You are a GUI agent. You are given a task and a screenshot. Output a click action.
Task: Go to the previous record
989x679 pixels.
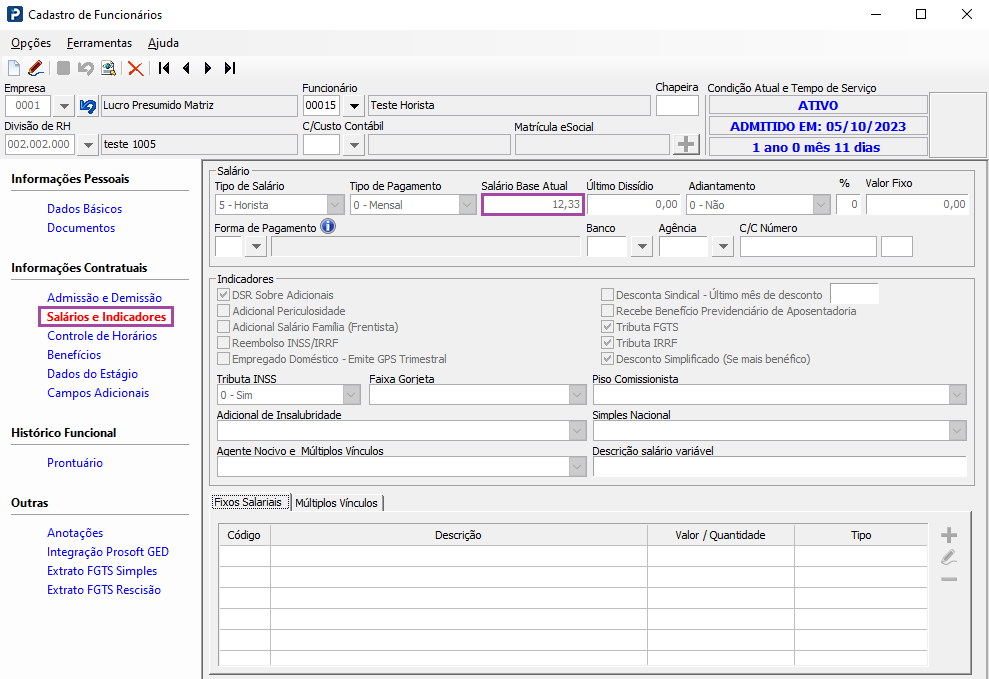point(186,68)
